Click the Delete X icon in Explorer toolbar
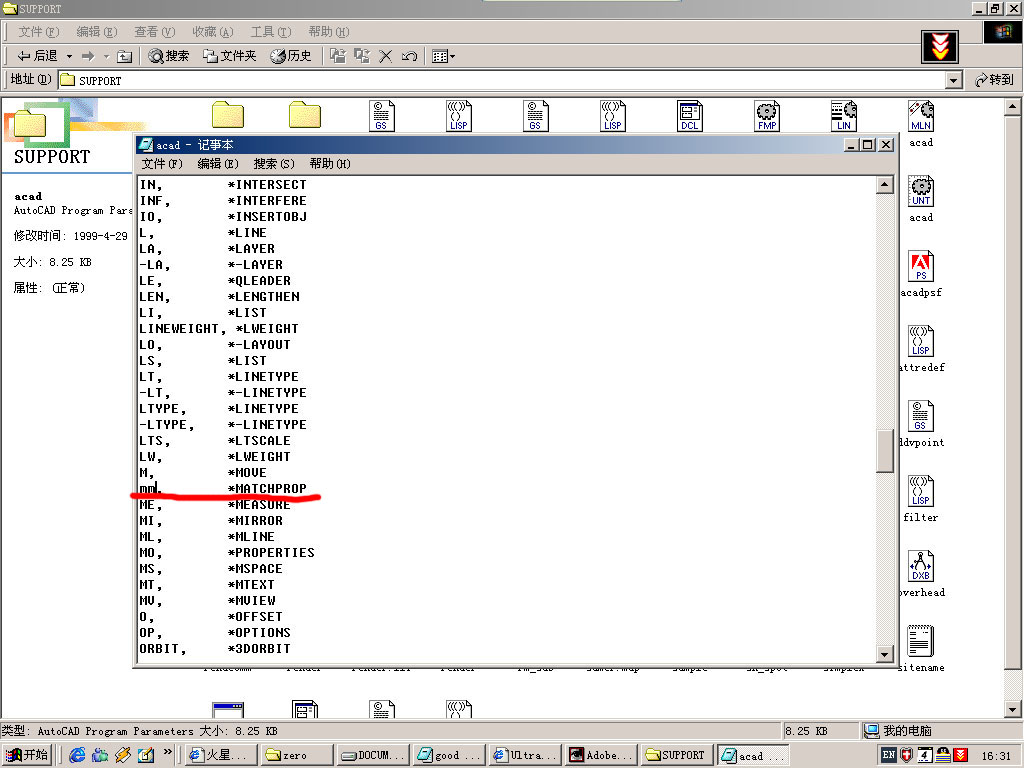Viewport: 1024px width, 768px height. point(386,56)
